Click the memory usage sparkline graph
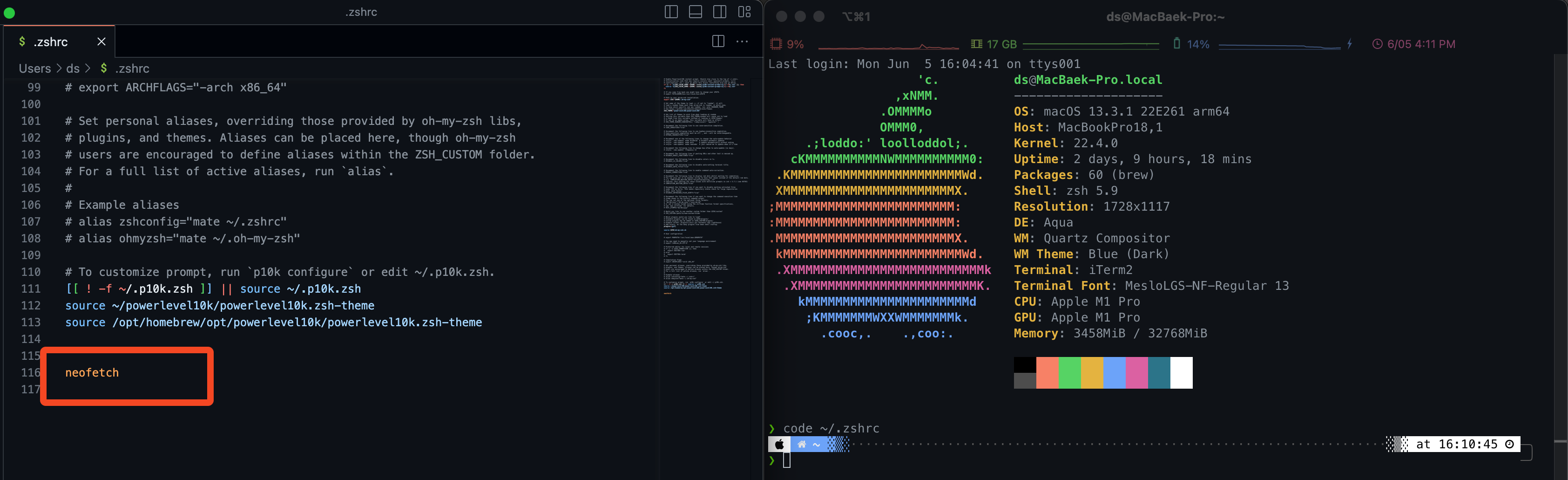 1091,44
